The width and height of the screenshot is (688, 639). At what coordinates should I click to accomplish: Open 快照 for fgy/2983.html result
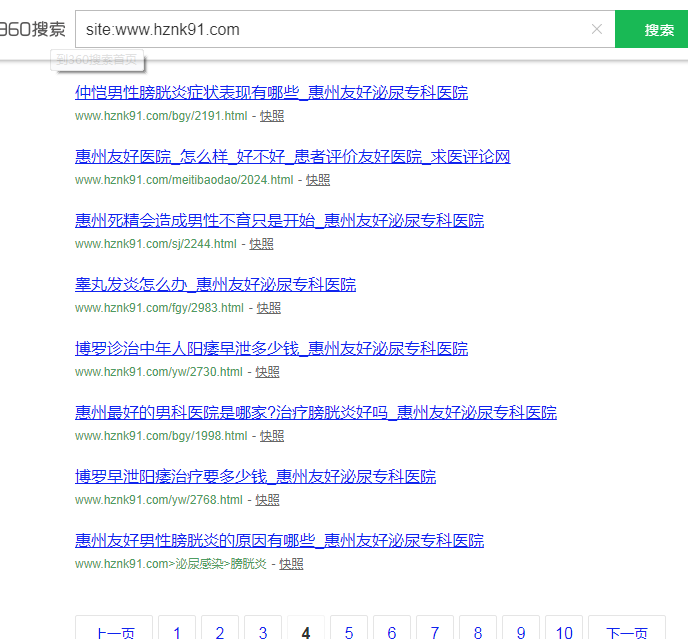click(x=269, y=308)
